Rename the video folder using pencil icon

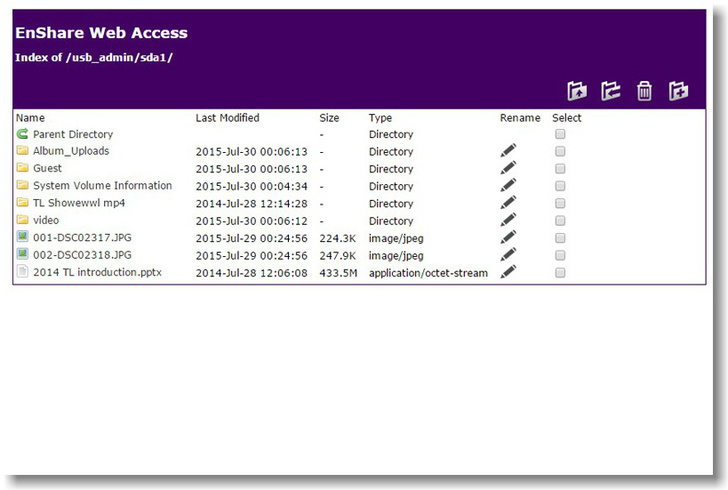pyautogui.click(x=509, y=220)
